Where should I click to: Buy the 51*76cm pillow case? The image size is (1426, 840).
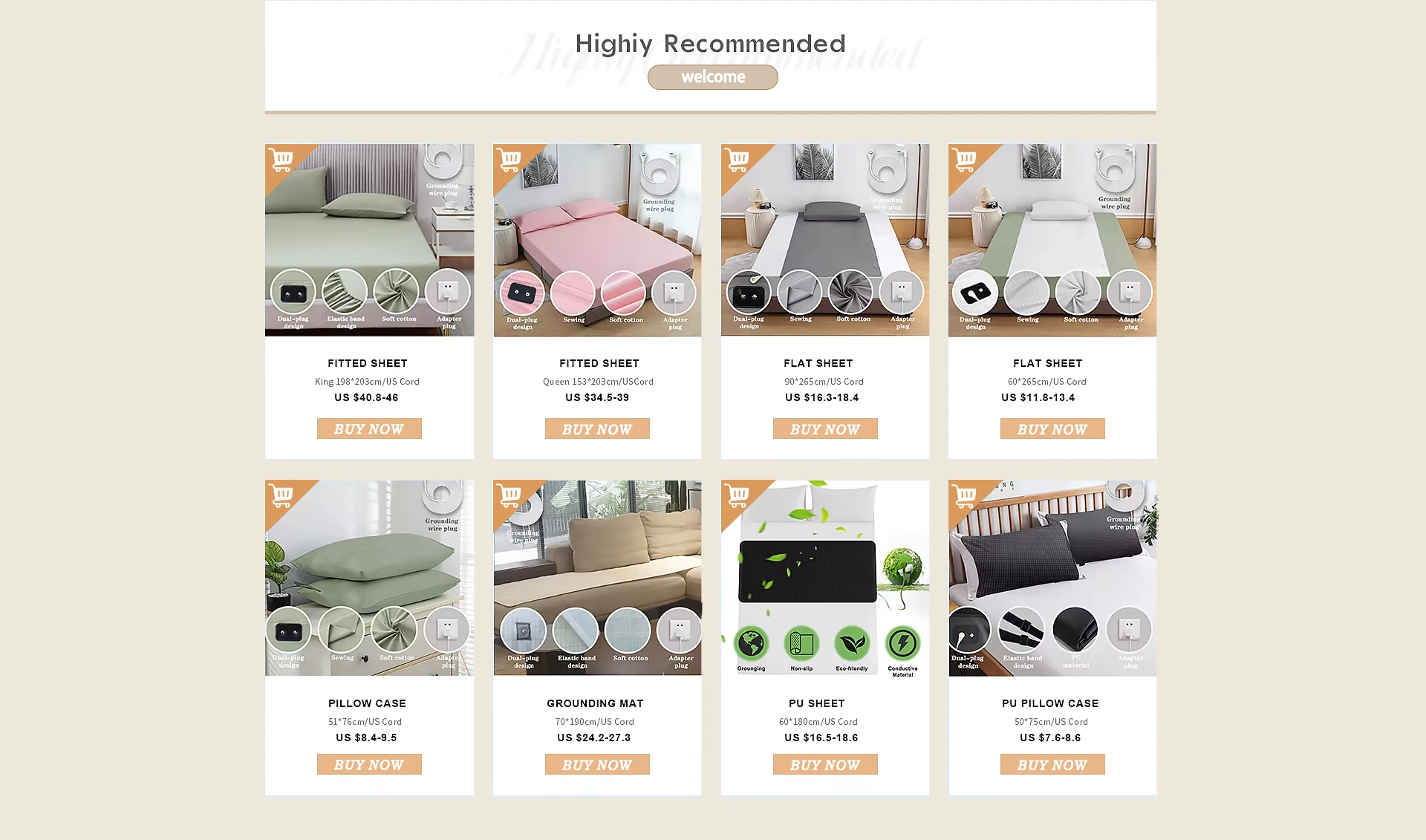(x=369, y=764)
